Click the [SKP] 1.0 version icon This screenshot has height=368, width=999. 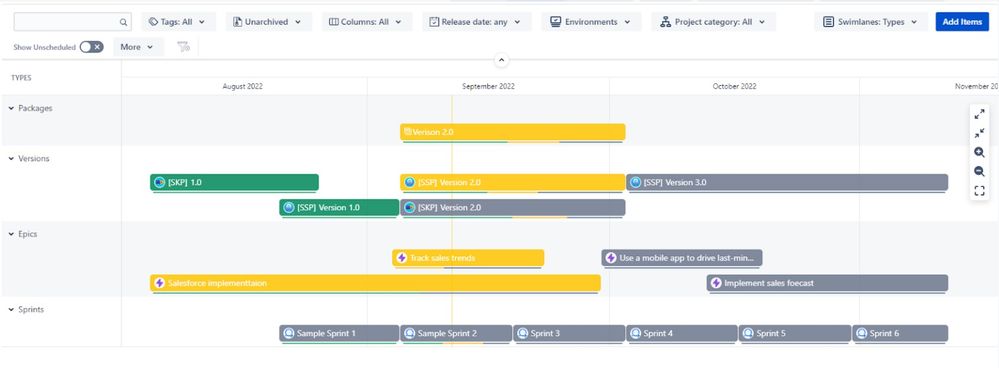click(x=160, y=182)
